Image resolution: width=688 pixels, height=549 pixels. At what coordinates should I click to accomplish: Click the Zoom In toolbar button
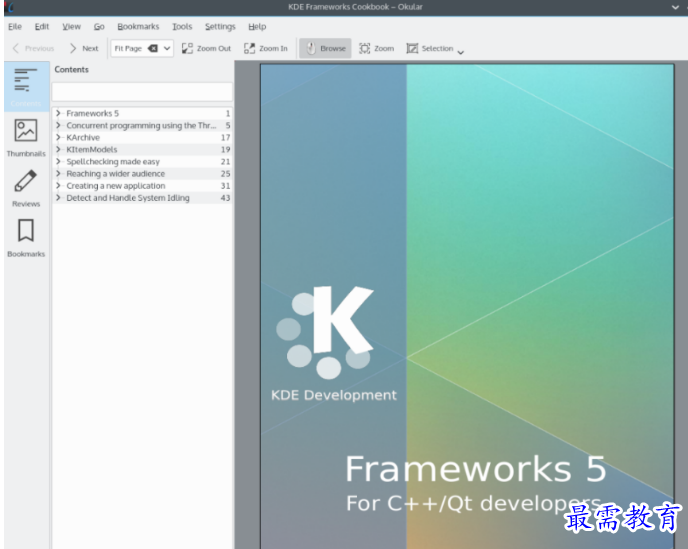[266, 48]
